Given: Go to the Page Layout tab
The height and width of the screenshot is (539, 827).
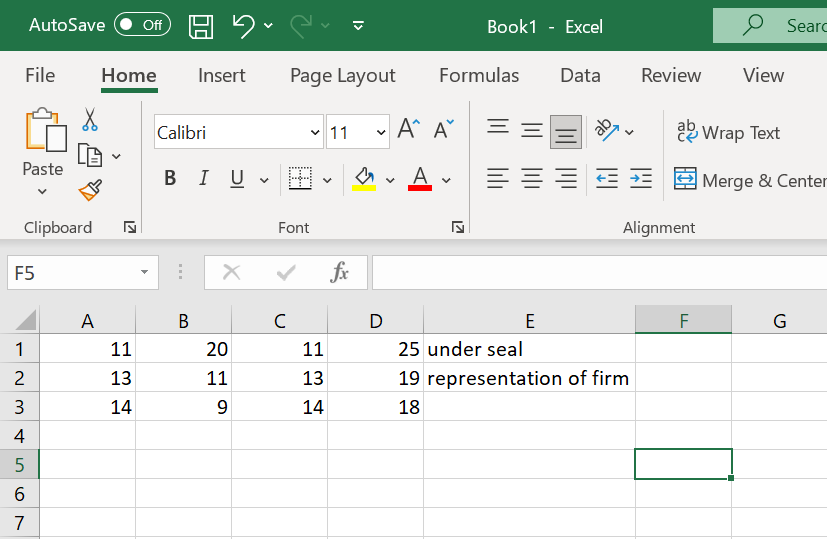Looking at the screenshot, I should click(342, 76).
